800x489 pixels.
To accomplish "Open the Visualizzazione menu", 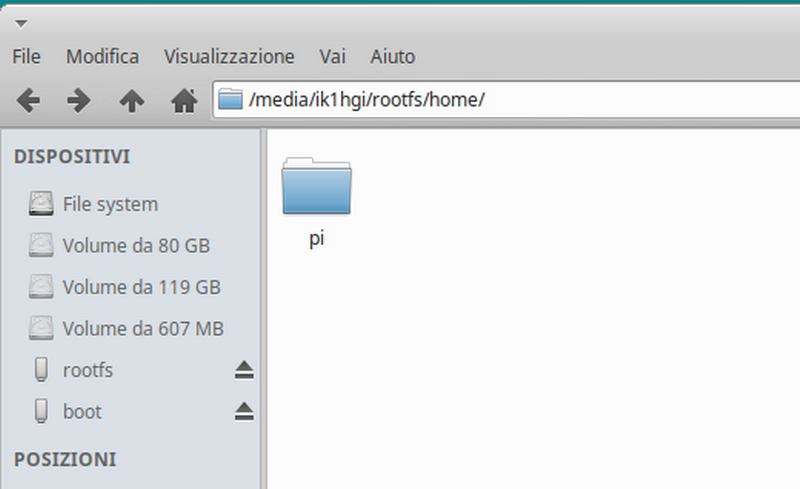I will tap(229, 56).
